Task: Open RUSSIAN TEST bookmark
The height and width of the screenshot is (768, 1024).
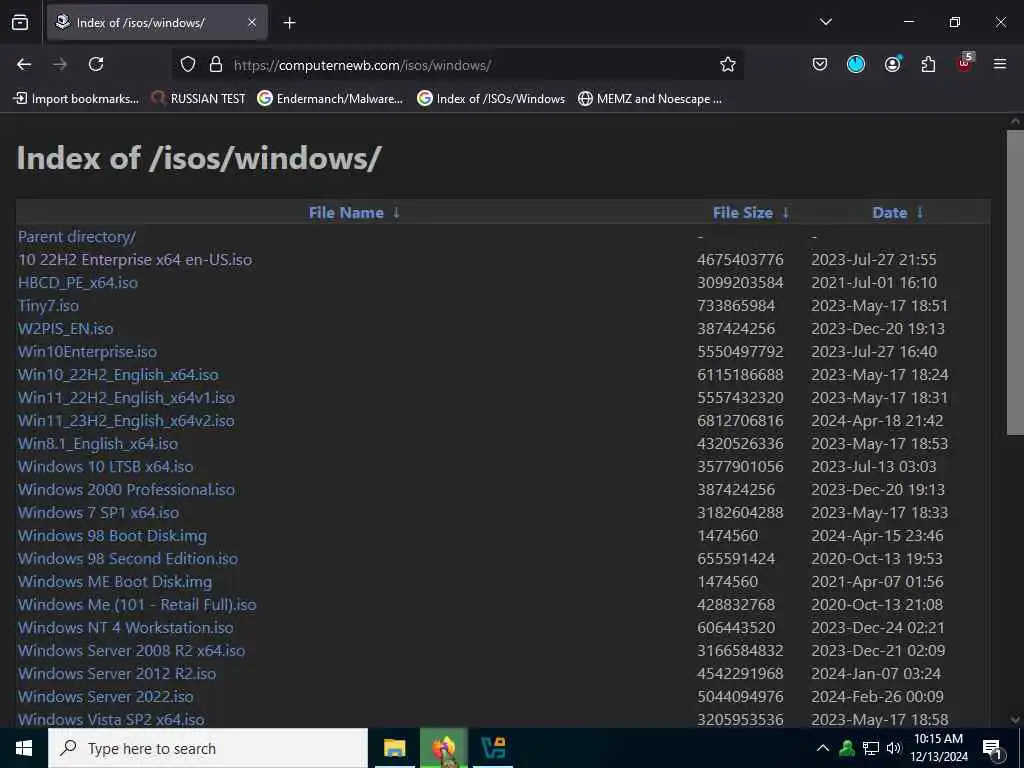Action: (199, 99)
